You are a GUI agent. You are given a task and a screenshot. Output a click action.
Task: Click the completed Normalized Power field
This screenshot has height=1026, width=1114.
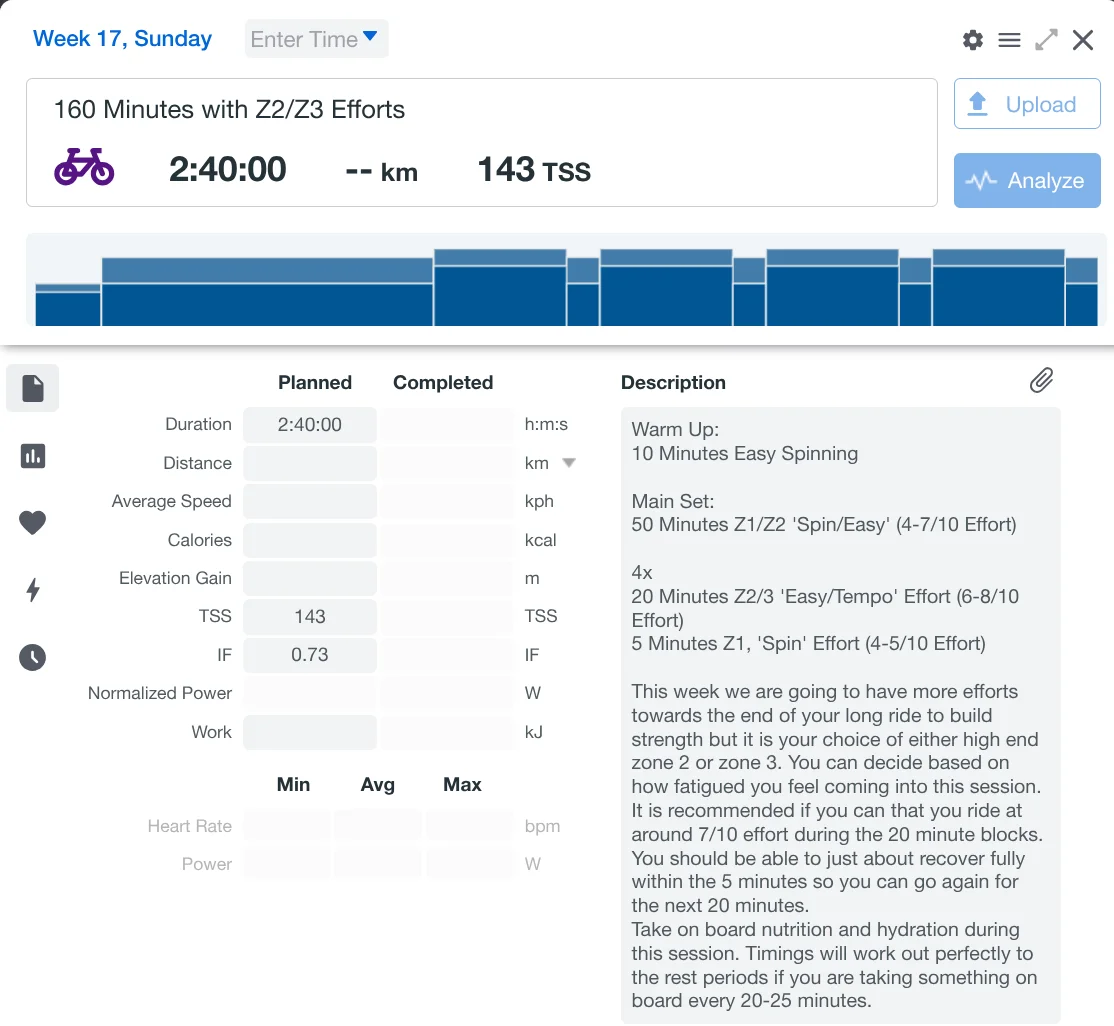[x=447, y=693]
